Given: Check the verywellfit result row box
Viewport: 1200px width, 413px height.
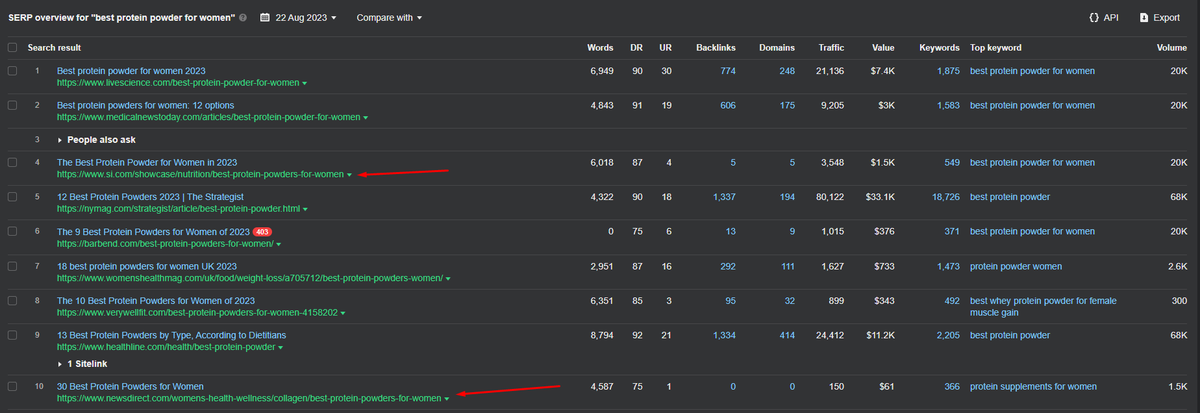Looking at the screenshot, I should (x=12, y=301).
